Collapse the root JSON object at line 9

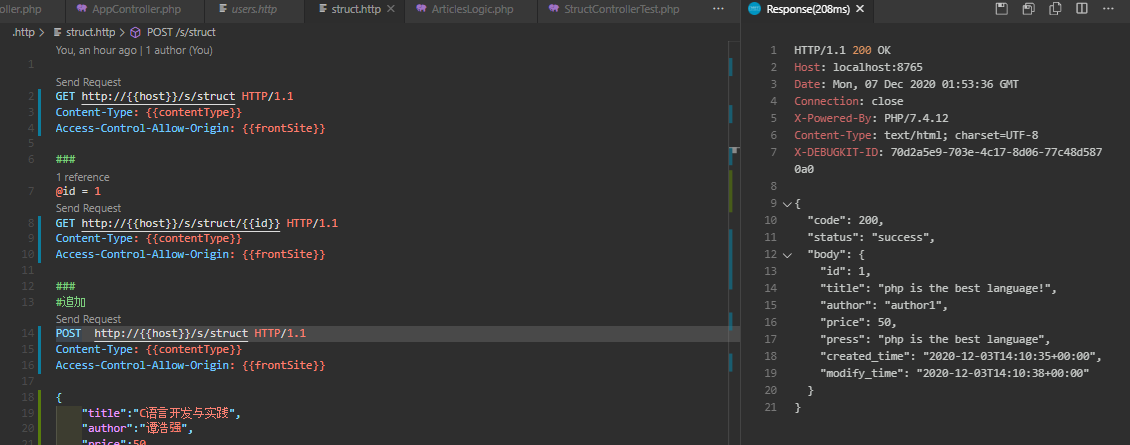point(786,203)
